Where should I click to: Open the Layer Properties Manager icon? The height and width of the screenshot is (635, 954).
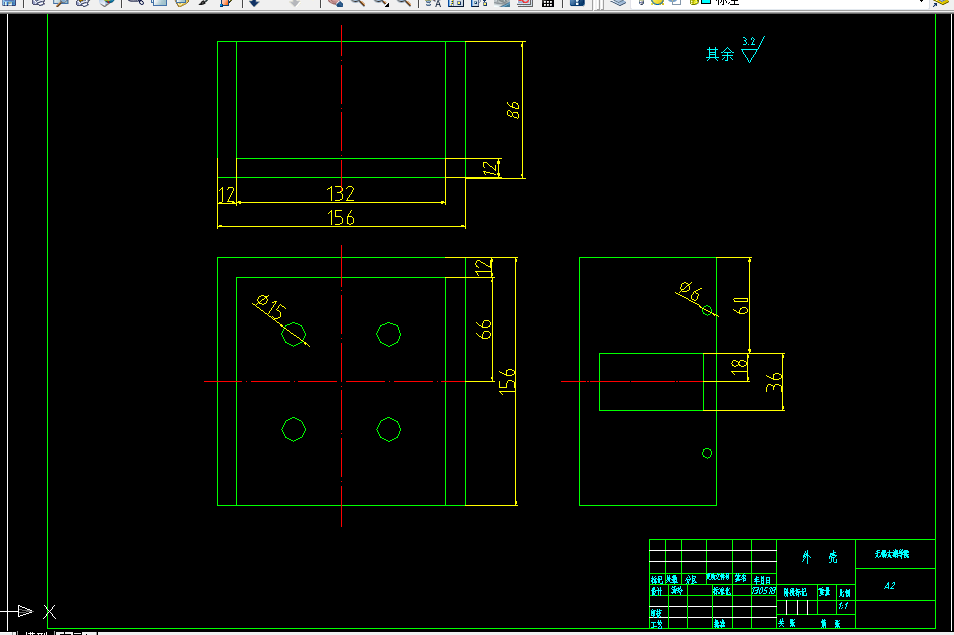click(618, 2)
